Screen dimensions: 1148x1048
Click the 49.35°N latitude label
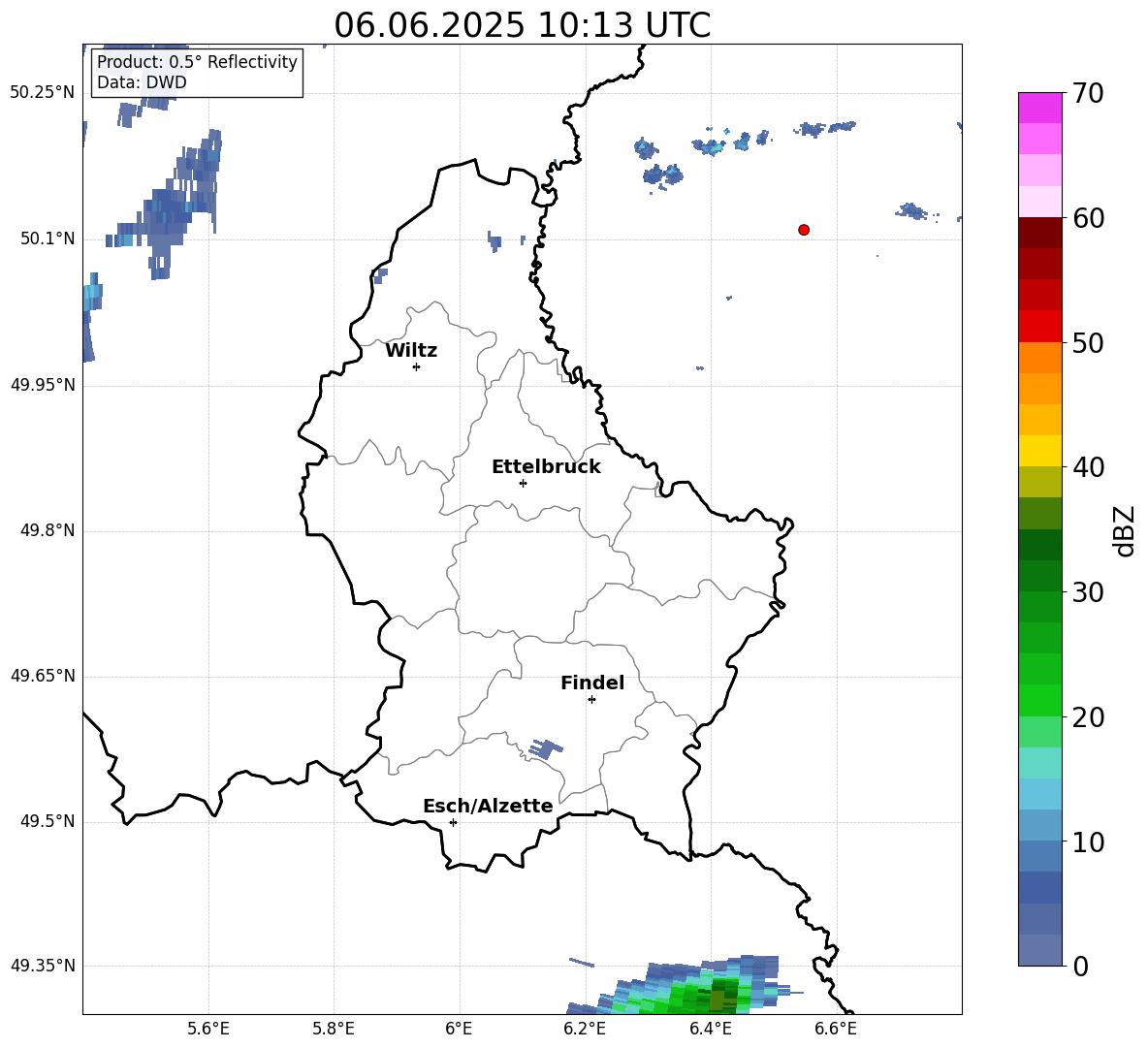[x=43, y=966]
